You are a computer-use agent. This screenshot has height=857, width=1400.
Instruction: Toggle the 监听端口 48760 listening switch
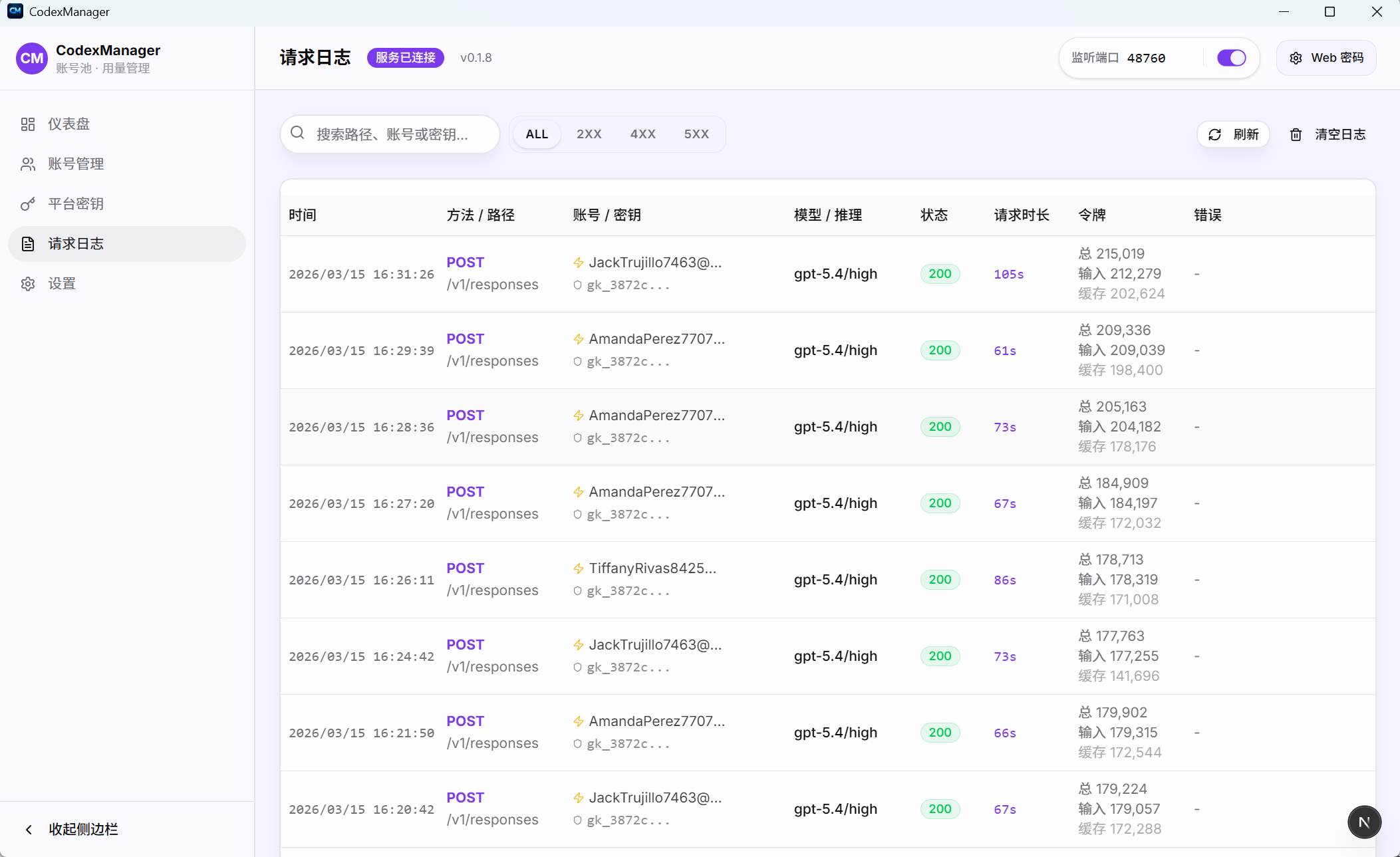1231,58
